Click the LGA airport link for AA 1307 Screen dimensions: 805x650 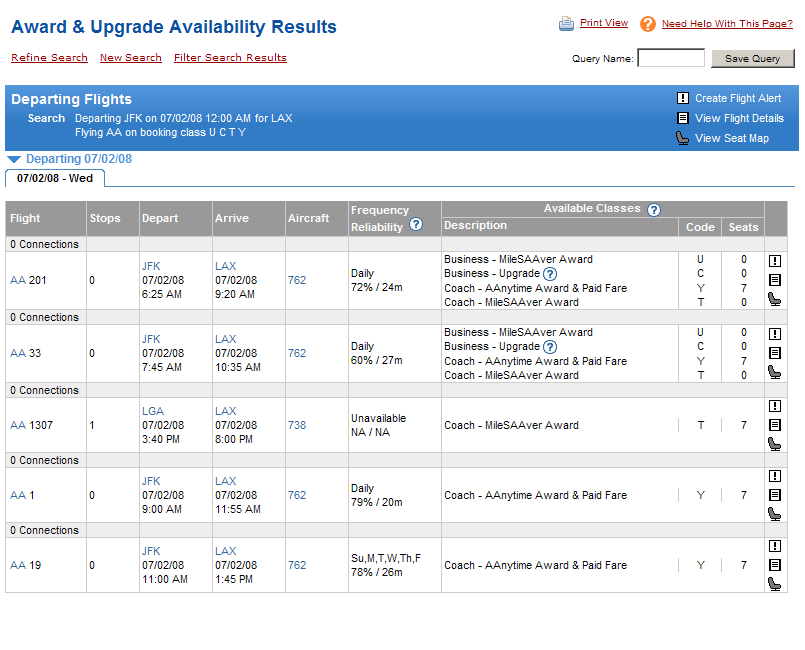click(x=152, y=411)
